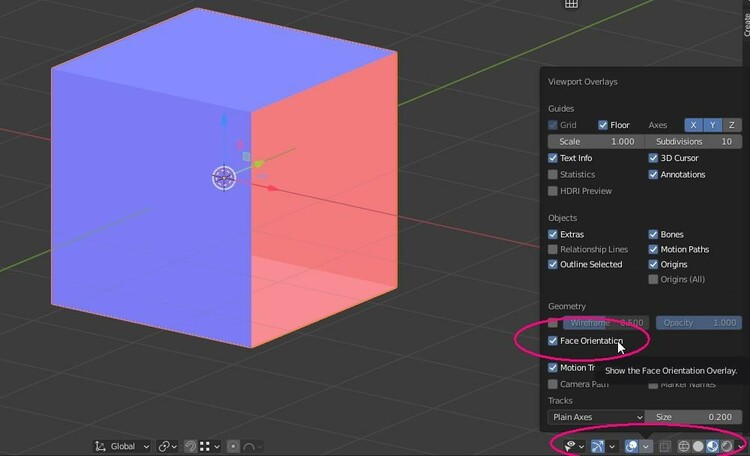Viewport: 750px width, 456px height.
Task: Switch to rendered shading mode
Action: pos(727,446)
